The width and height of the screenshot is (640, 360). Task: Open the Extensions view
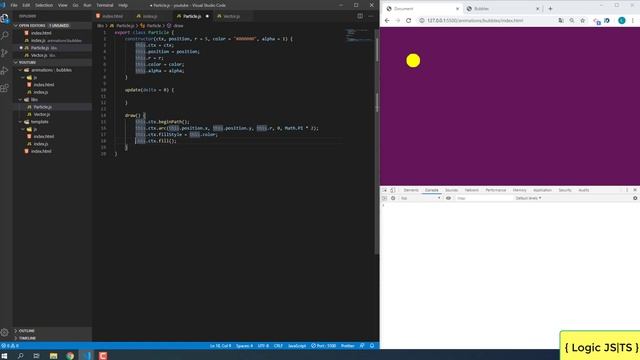5,88
